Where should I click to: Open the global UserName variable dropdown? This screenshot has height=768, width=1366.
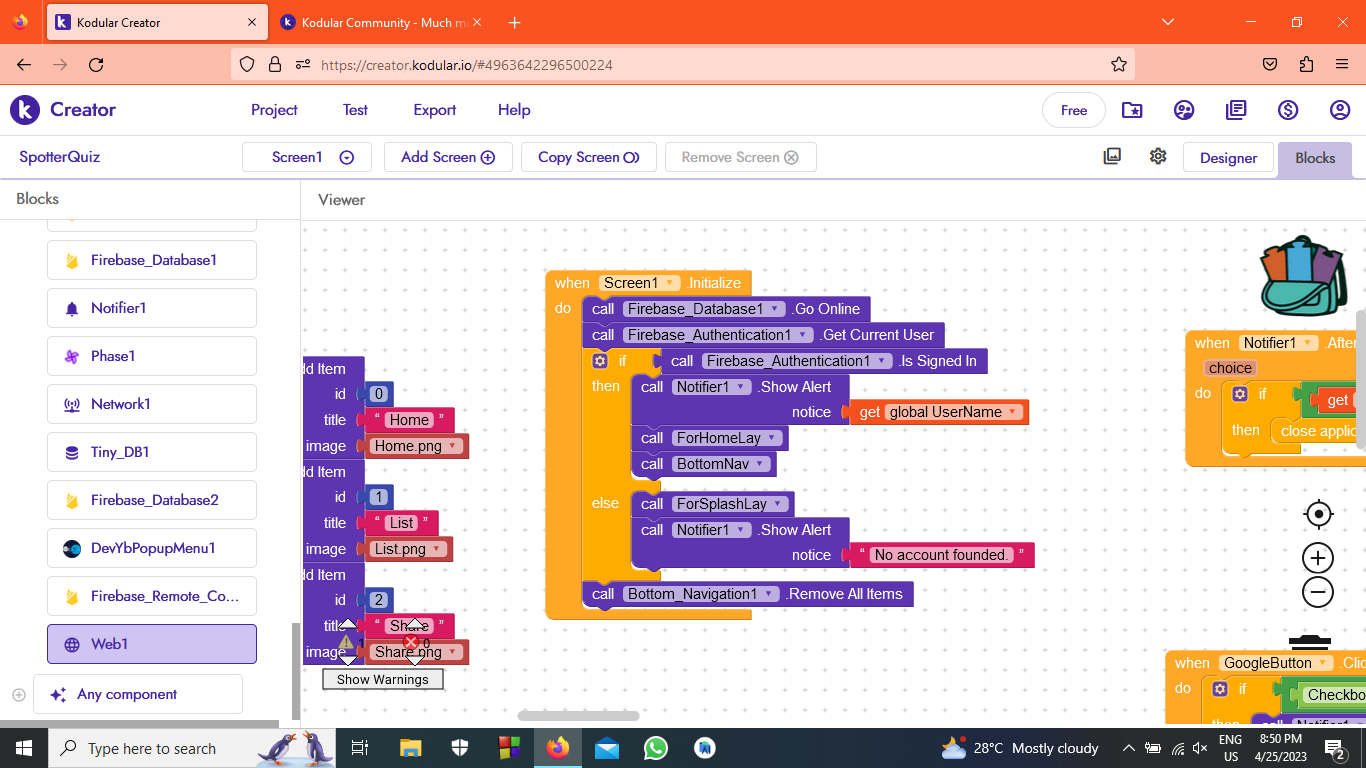click(x=1013, y=412)
